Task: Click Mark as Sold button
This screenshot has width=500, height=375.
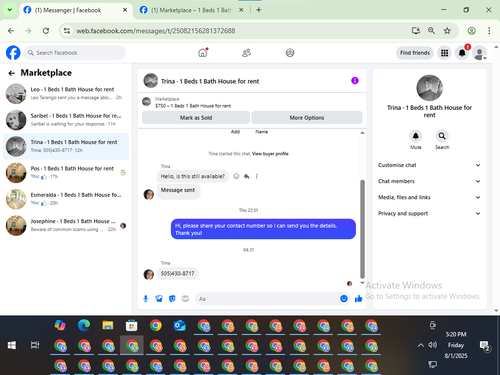Action: click(196, 118)
